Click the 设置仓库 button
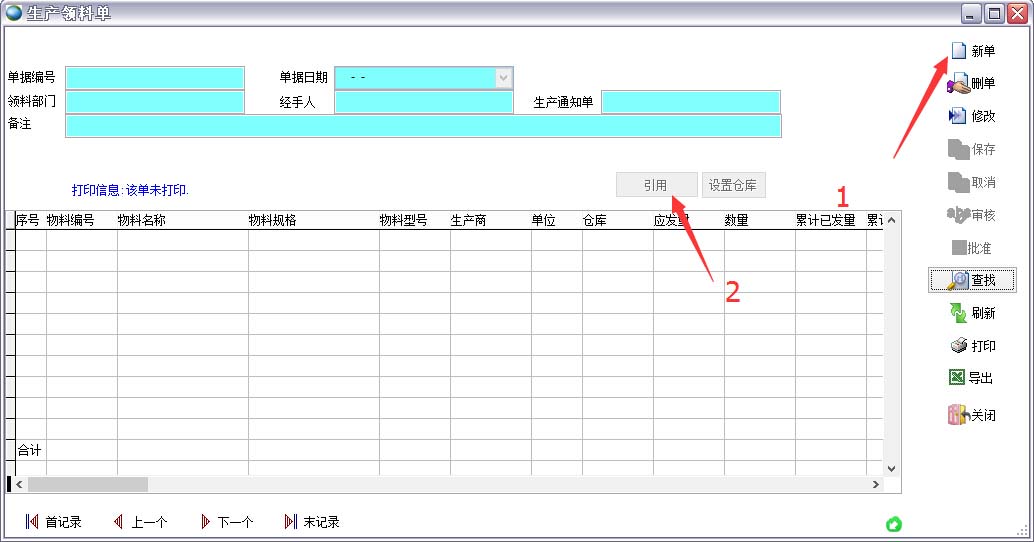This screenshot has height=542, width=1034. coord(734,185)
